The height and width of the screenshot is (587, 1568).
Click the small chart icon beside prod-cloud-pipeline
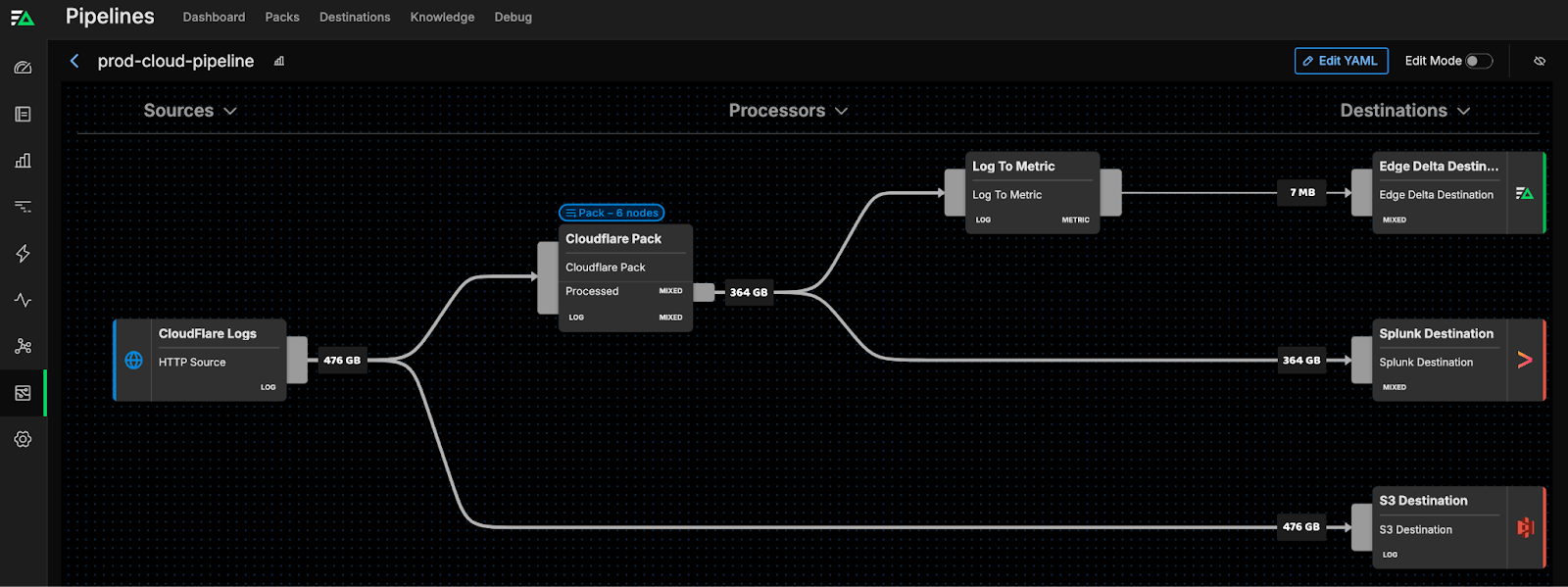coord(279,62)
